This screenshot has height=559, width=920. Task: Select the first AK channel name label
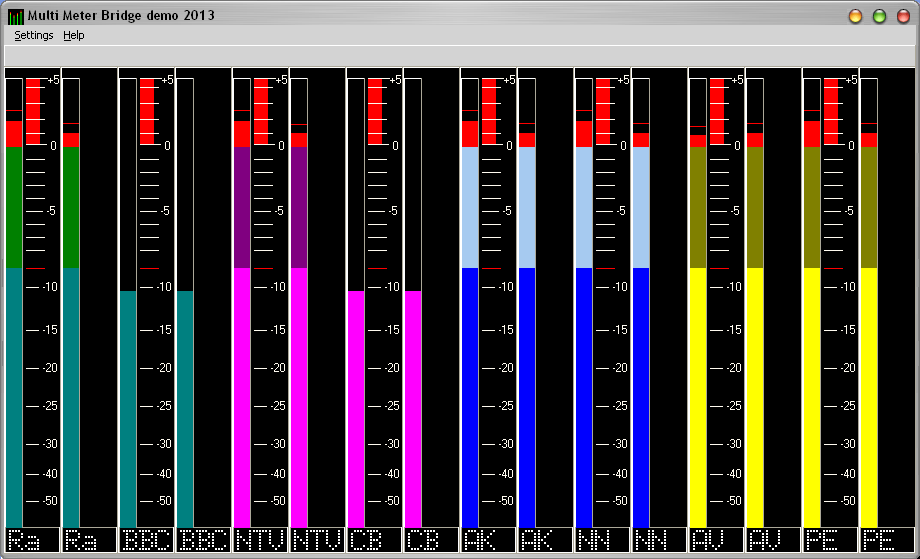[488, 541]
